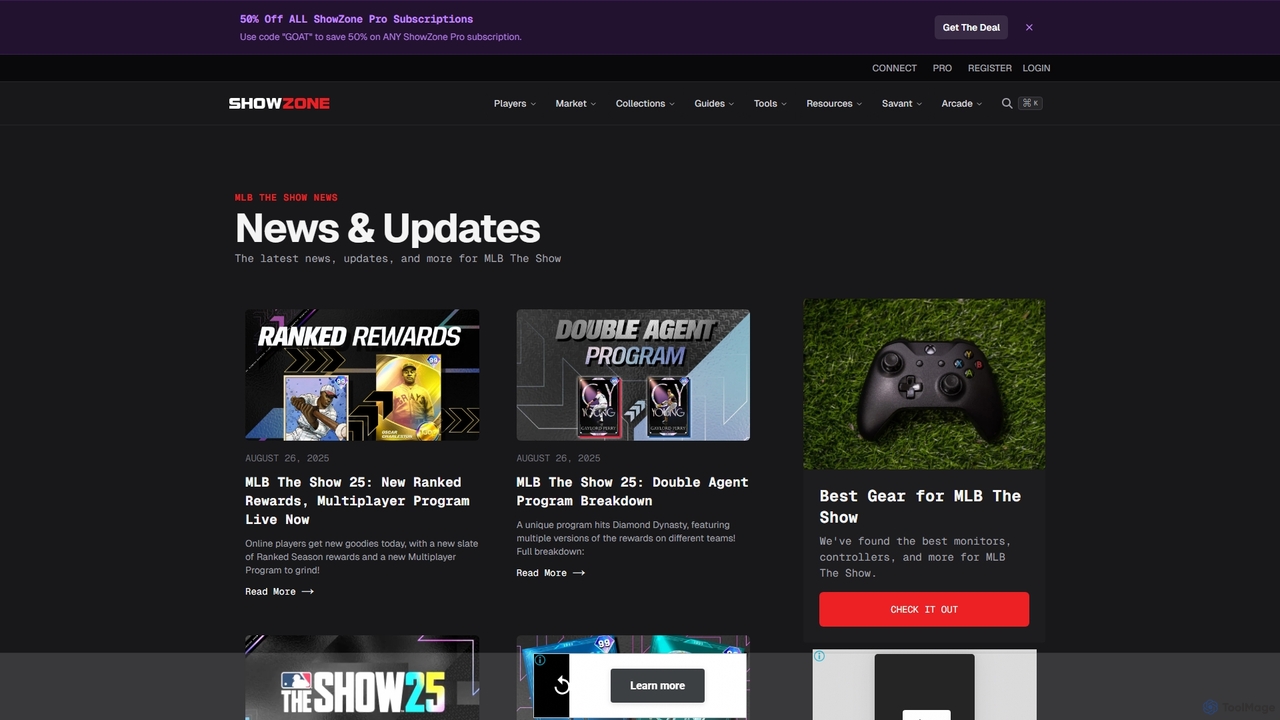This screenshot has height=720, width=1280.
Task: Click the MLB THE SHOW NEWS label
Action: 286,197
